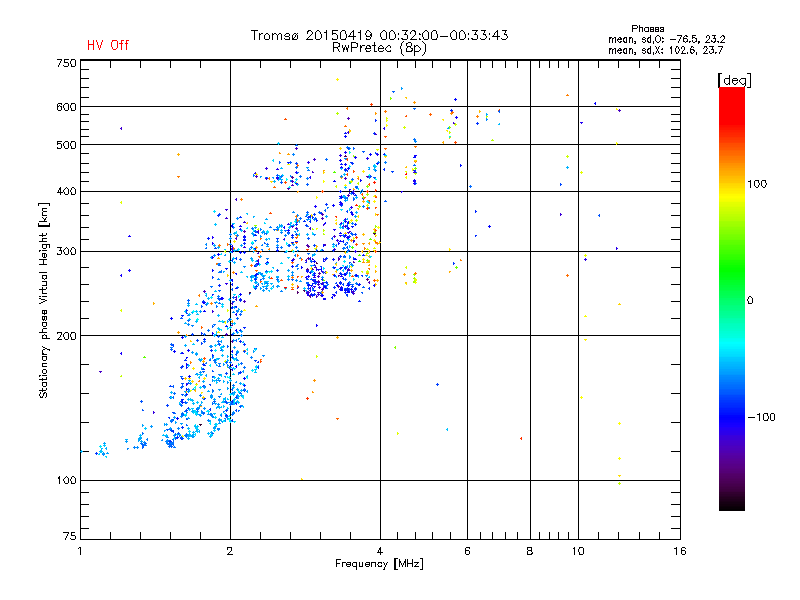
Task: Click y-axis tick label '75'
Action: pyautogui.click(x=70, y=536)
